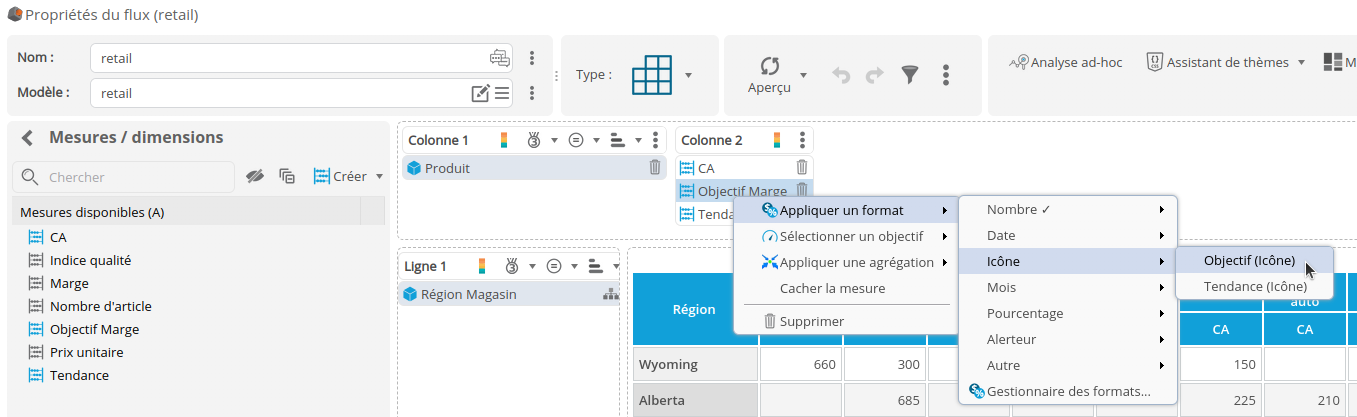The height and width of the screenshot is (417, 1357).
Task: Open the Type chart selector dropdown
Action: [688, 75]
